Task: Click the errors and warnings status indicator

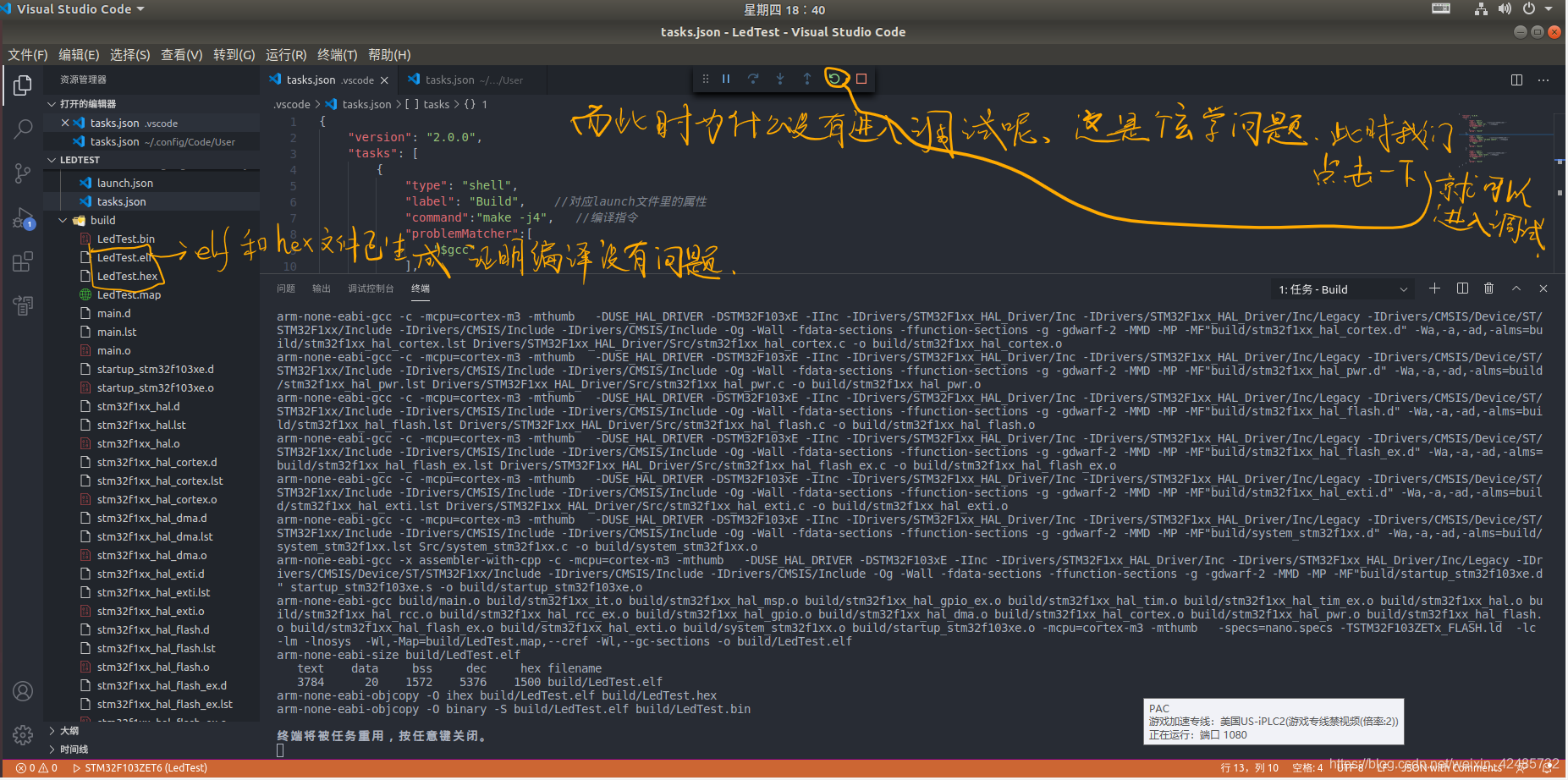Action: tap(36, 768)
